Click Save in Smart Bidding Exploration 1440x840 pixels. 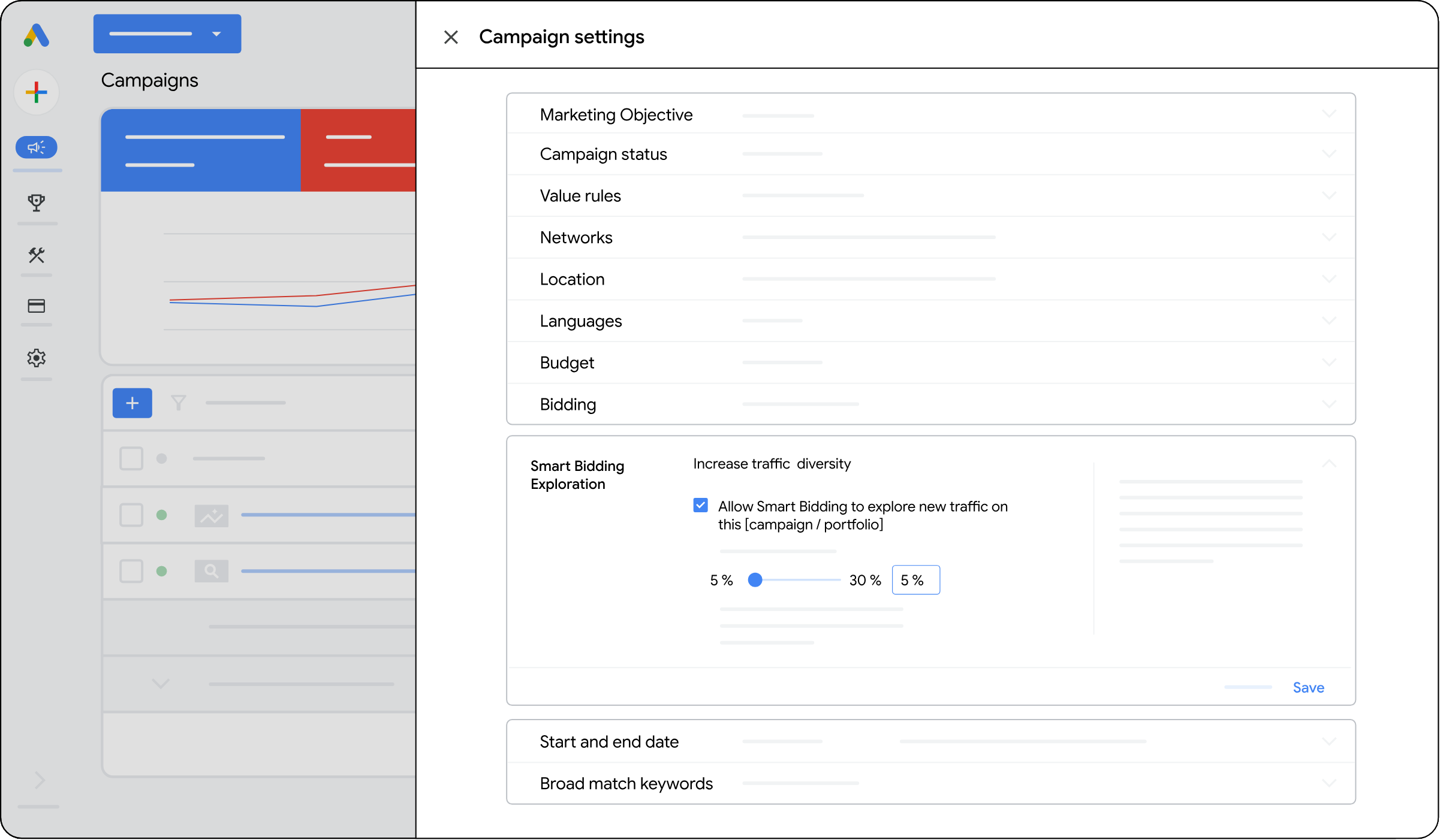1308,688
